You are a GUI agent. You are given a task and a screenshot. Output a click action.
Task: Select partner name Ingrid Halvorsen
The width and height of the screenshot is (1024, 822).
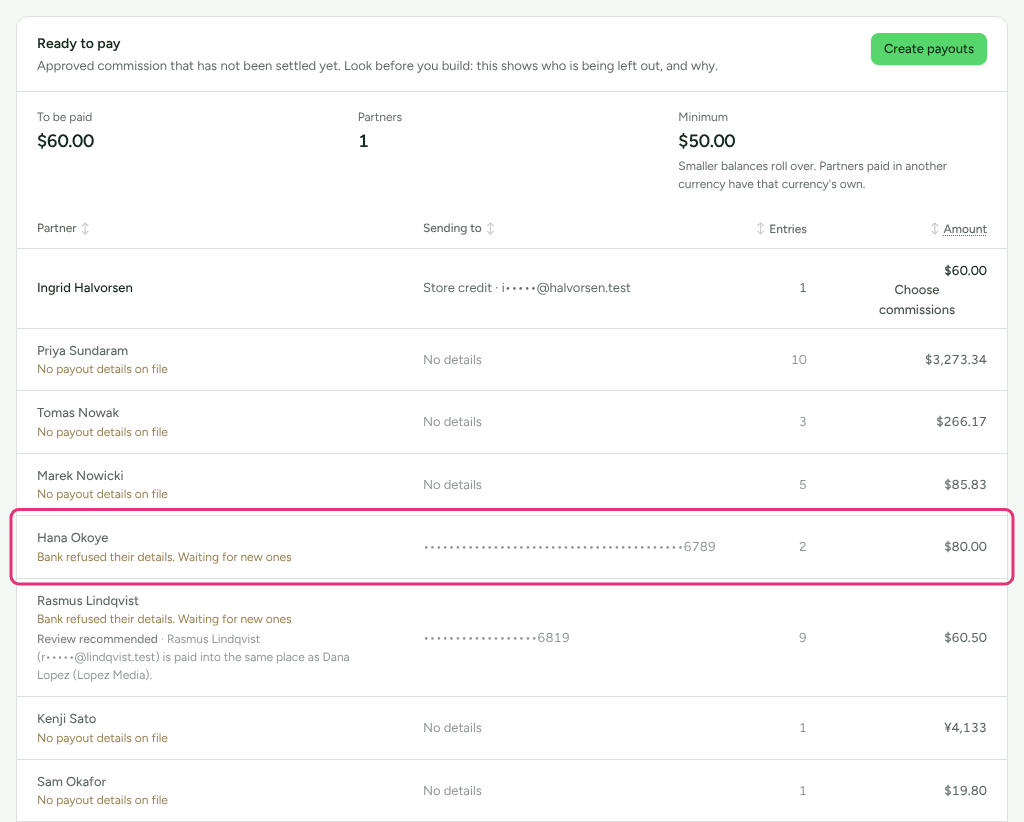click(x=85, y=288)
